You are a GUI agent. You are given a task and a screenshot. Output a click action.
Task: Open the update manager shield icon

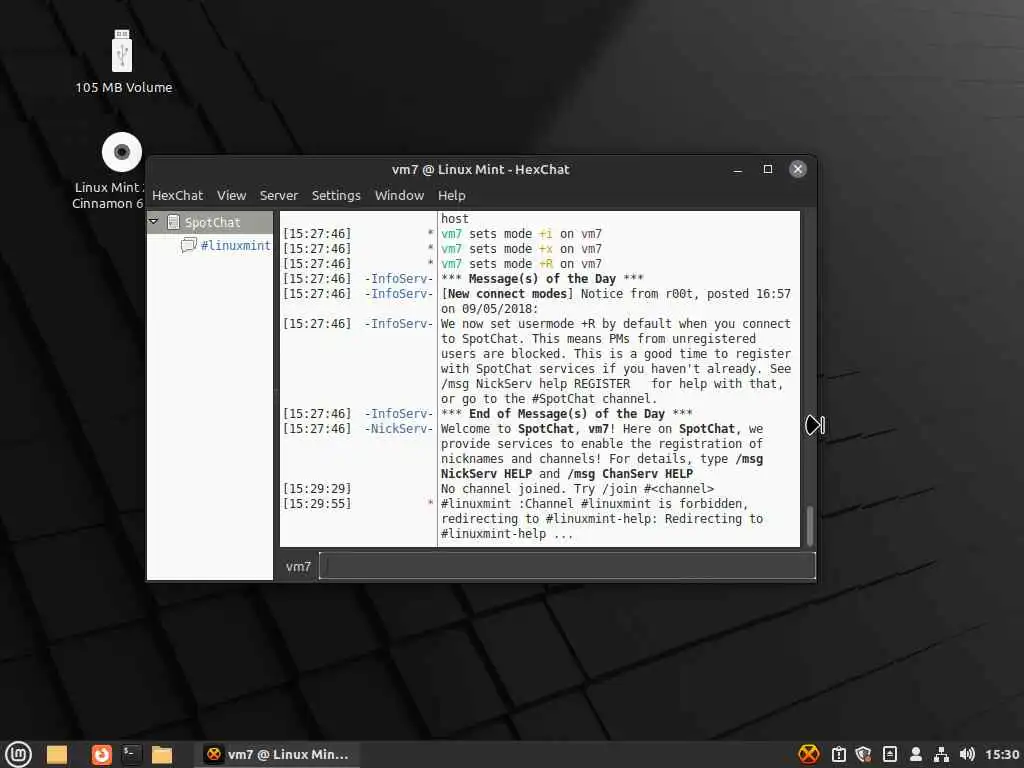click(x=863, y=754)
